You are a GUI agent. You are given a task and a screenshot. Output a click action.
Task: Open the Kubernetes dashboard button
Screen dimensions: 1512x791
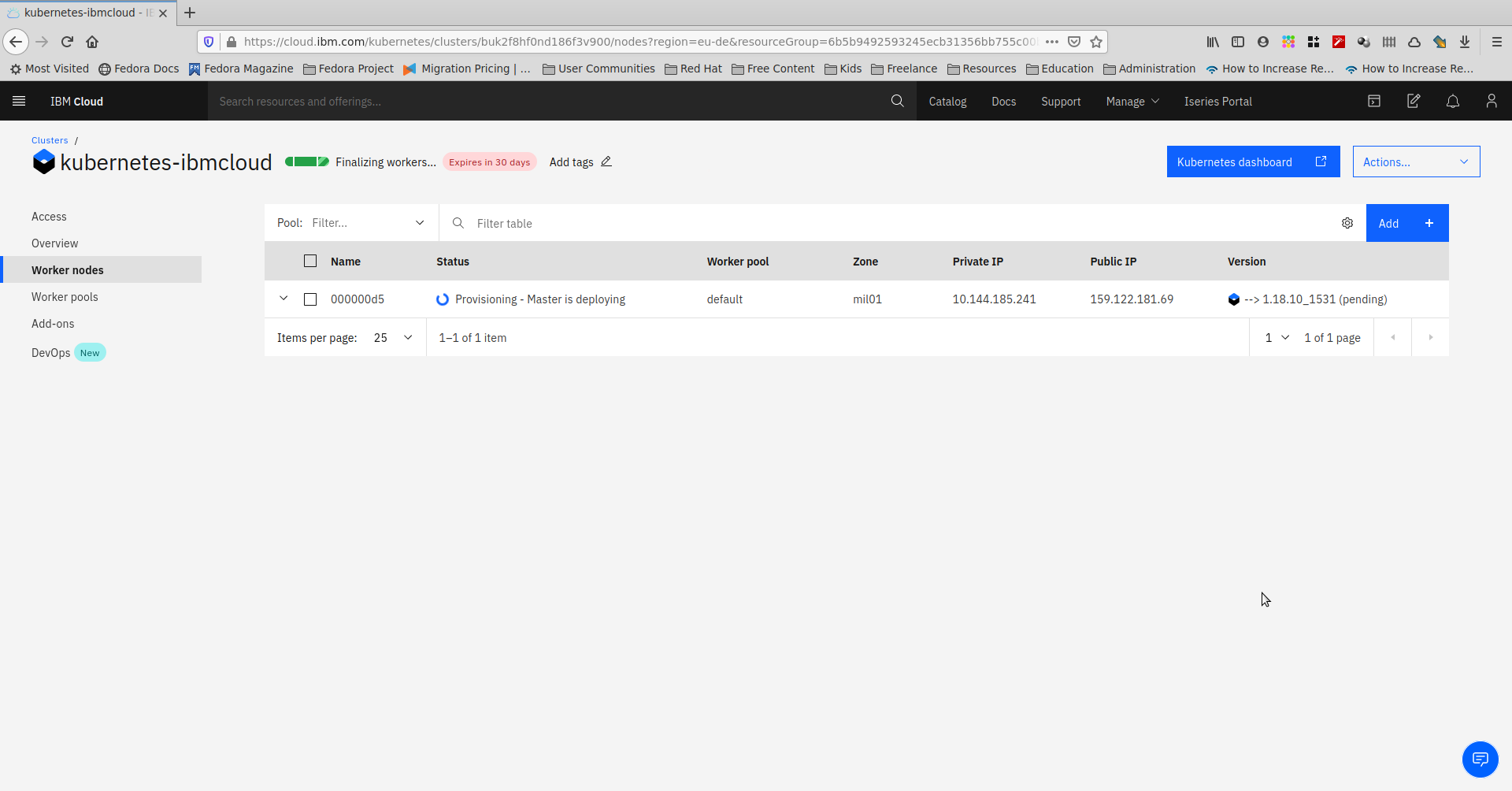[x=1253, y=162]
